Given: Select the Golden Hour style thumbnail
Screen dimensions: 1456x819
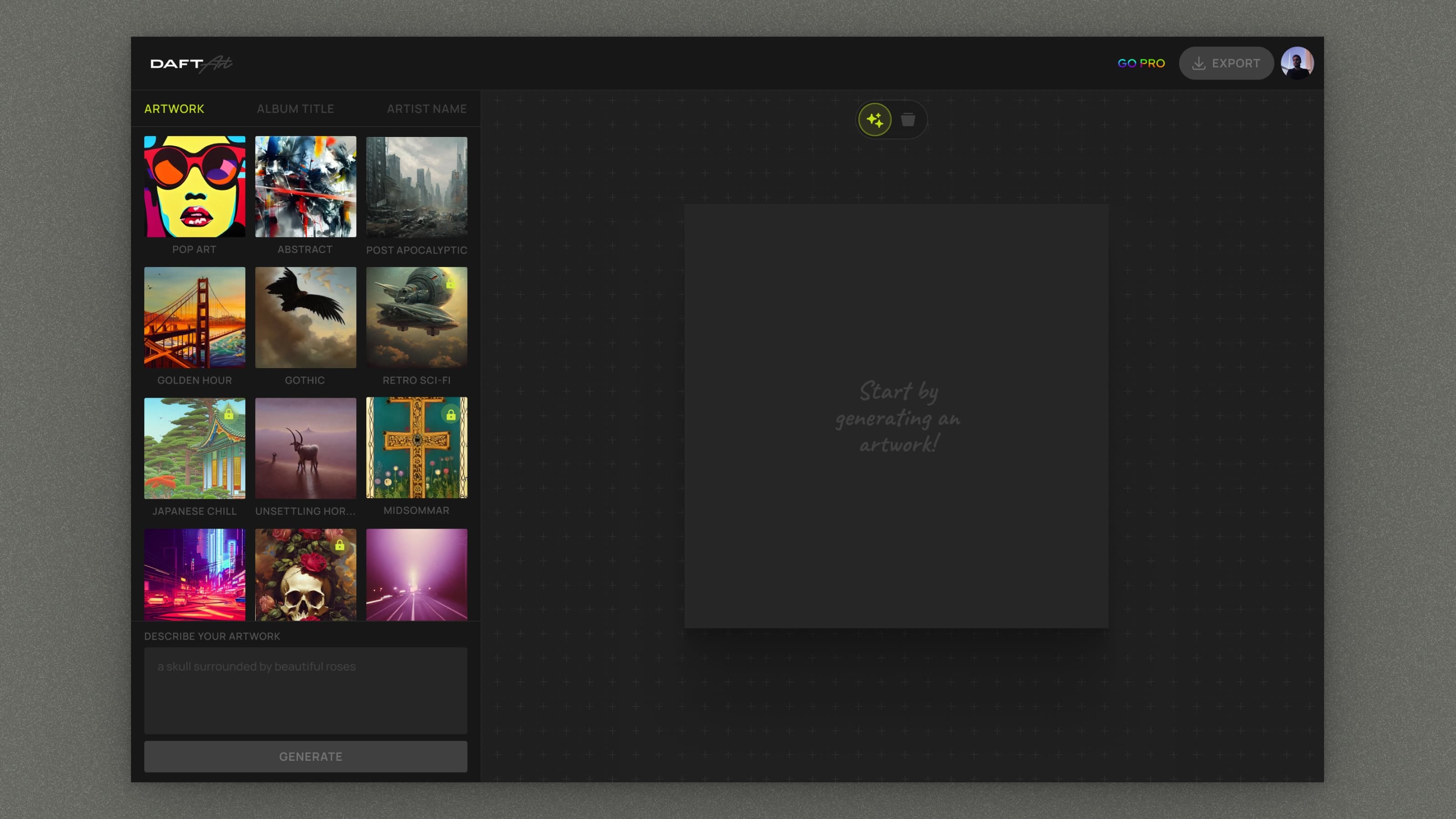Looking at the screenshot, I should pos(194,318).
